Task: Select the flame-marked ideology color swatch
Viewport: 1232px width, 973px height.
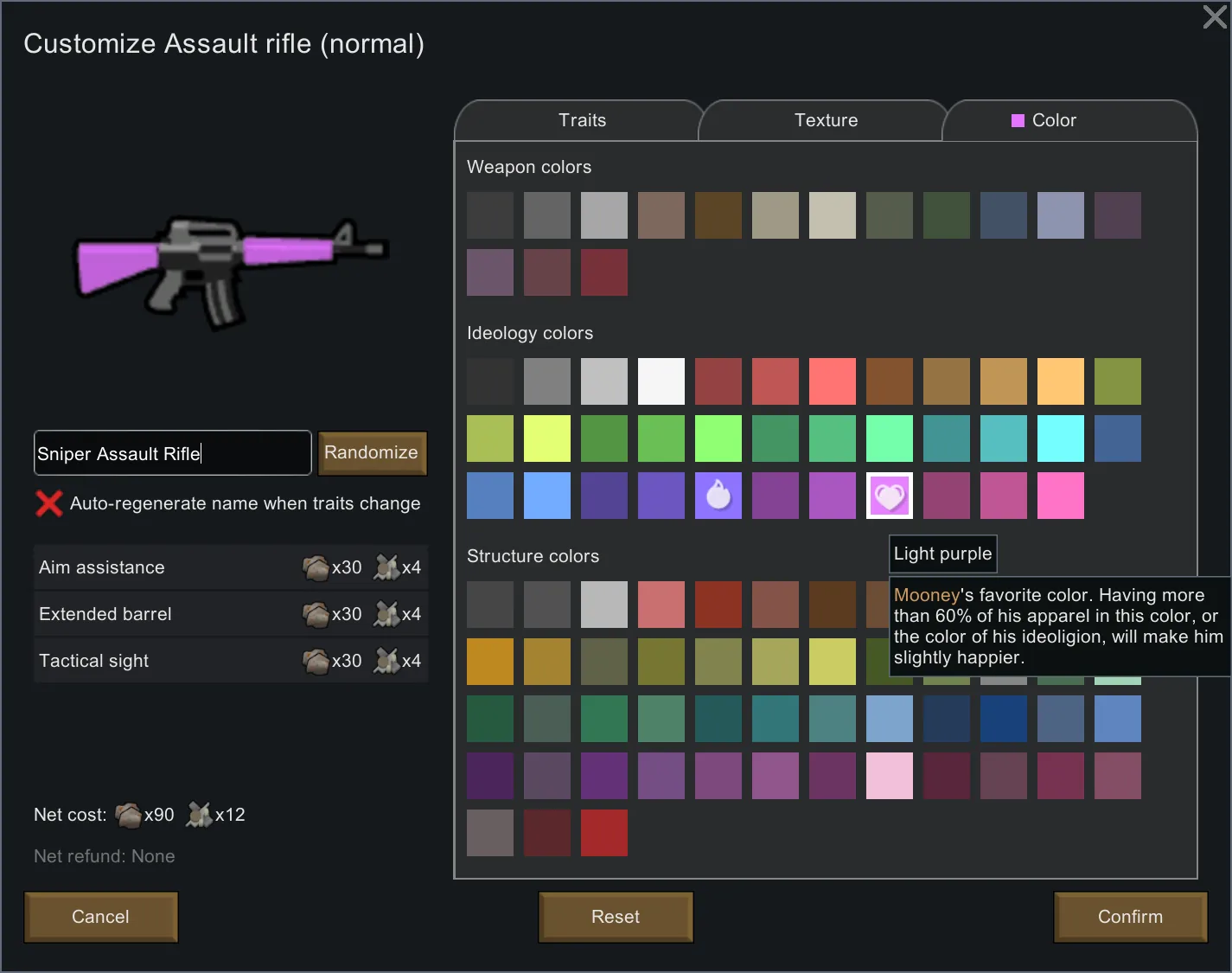Action: pyautogui.click(x=718, y=496)
